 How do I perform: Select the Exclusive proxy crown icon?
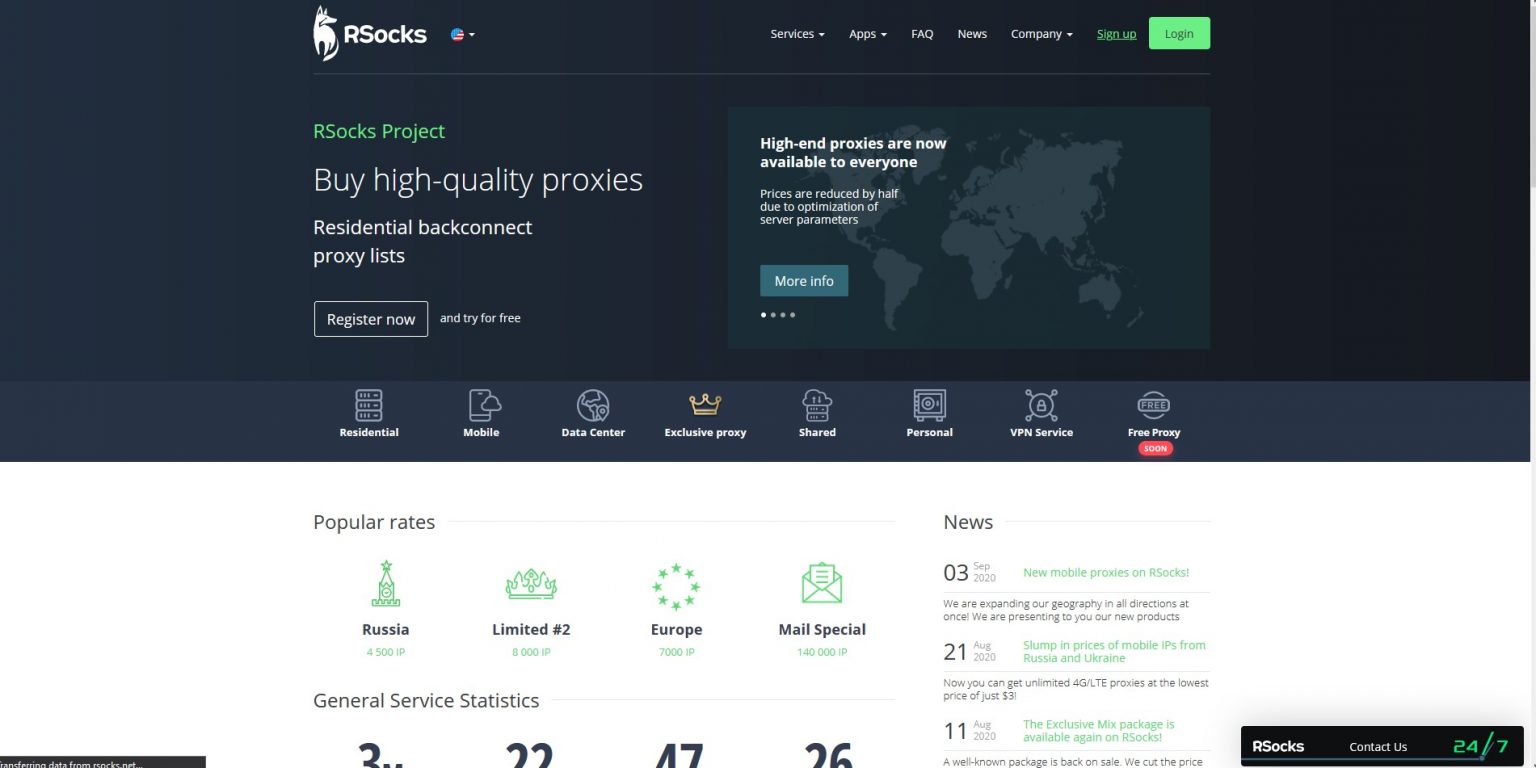click(705, 405)
